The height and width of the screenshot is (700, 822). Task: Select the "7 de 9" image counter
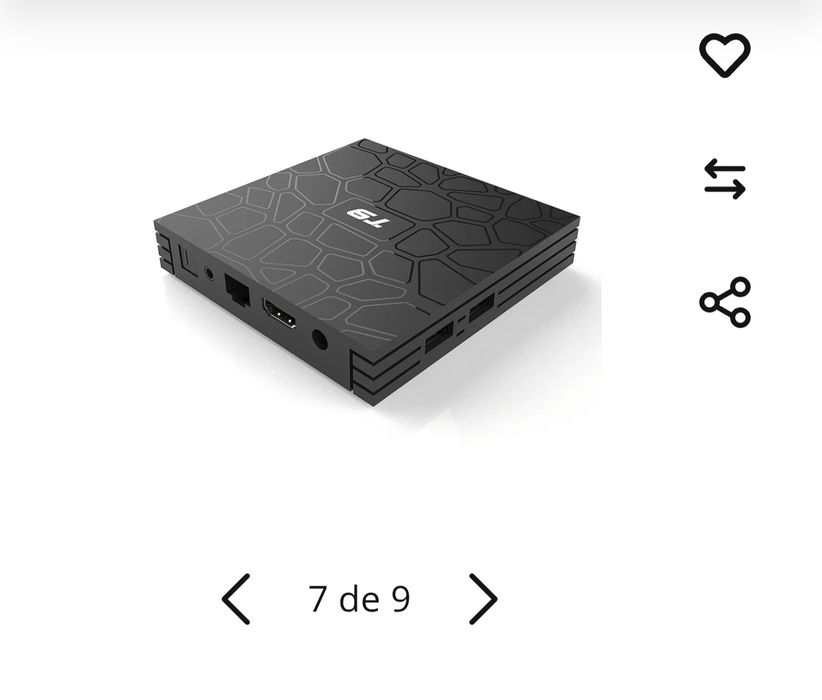(359, 599)
